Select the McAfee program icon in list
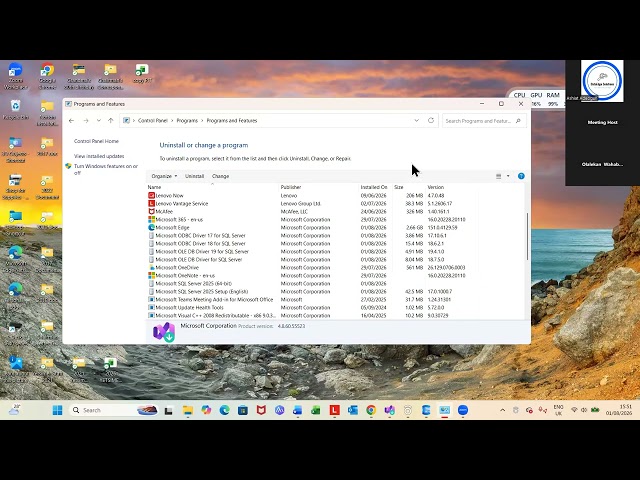This screenshot has width=640, height=480. click(x=151, y=211)
